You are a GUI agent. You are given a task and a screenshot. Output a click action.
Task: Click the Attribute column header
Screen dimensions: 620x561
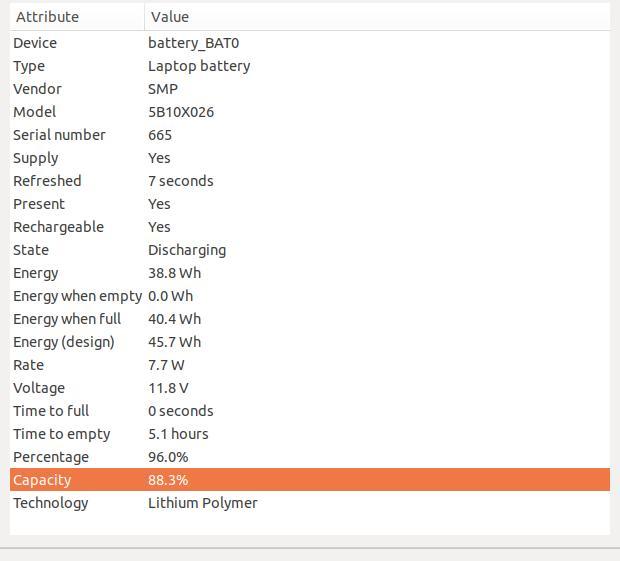77,17
